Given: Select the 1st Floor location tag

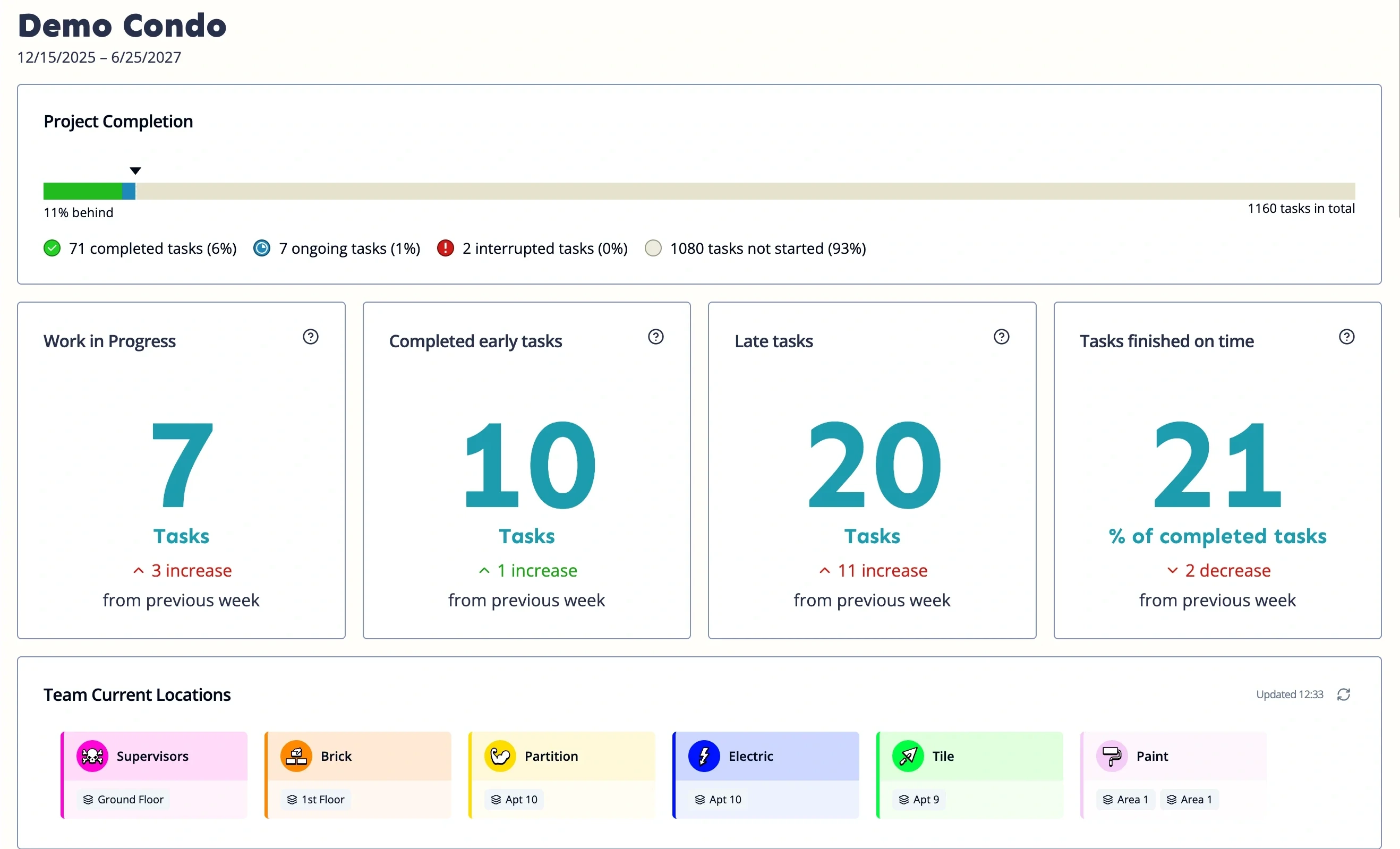Looking at the screenshot, I should point(316,800).
